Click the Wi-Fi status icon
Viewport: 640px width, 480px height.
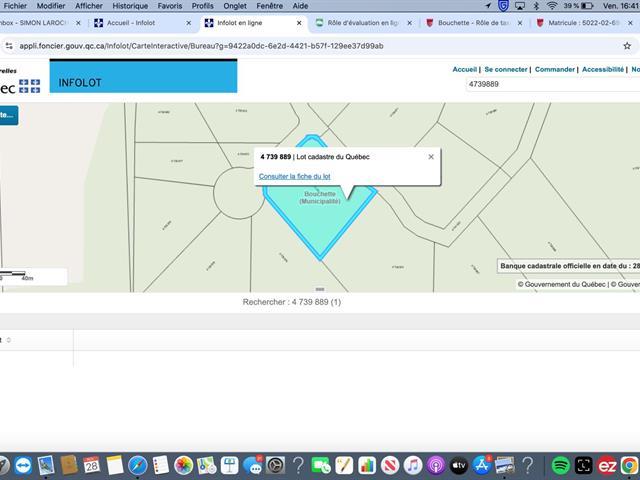pyautogui.click(x=551, y=6)
